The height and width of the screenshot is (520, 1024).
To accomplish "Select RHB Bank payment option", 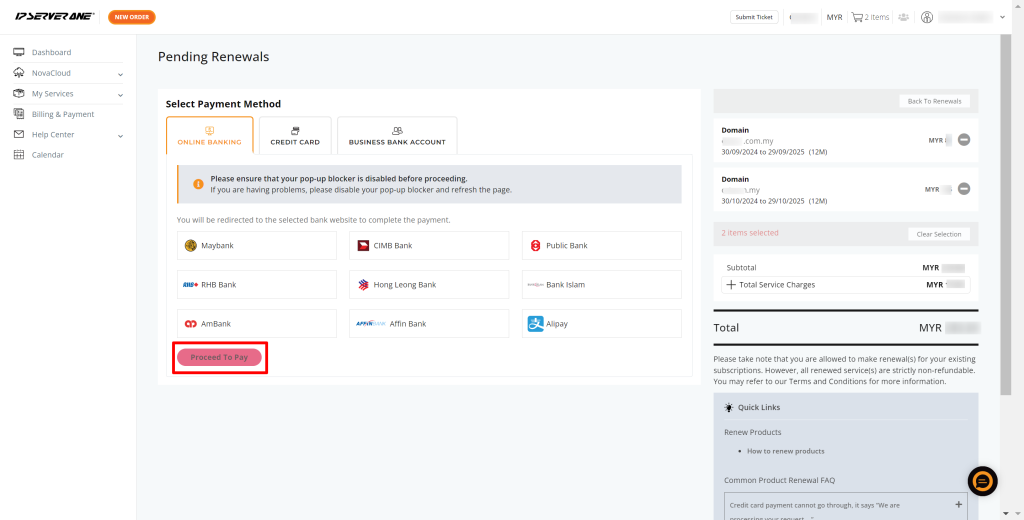I will point(257,285).
